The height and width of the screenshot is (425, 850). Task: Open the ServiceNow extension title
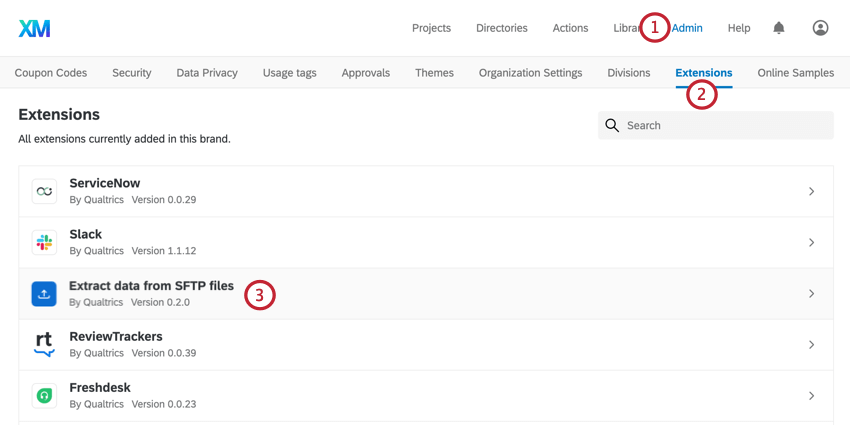(x=105, y=183)
